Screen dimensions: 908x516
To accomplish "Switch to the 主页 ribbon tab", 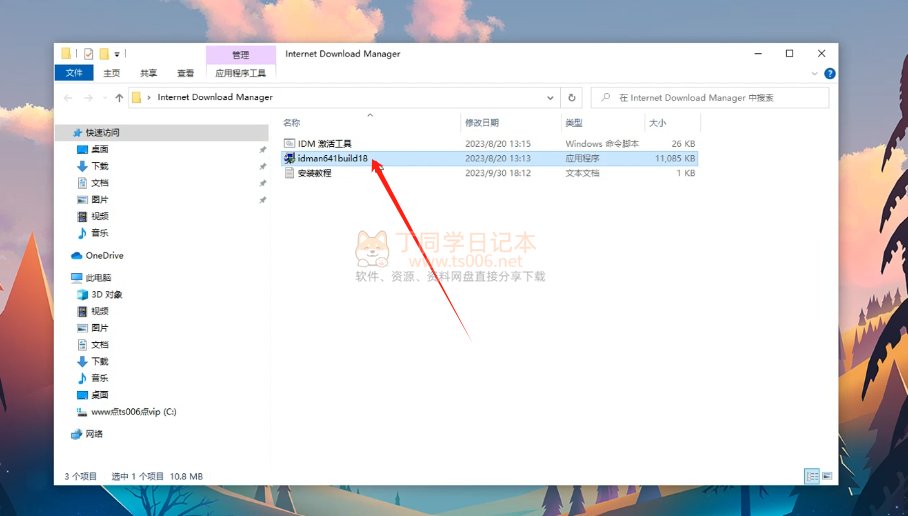I will 112,73.
